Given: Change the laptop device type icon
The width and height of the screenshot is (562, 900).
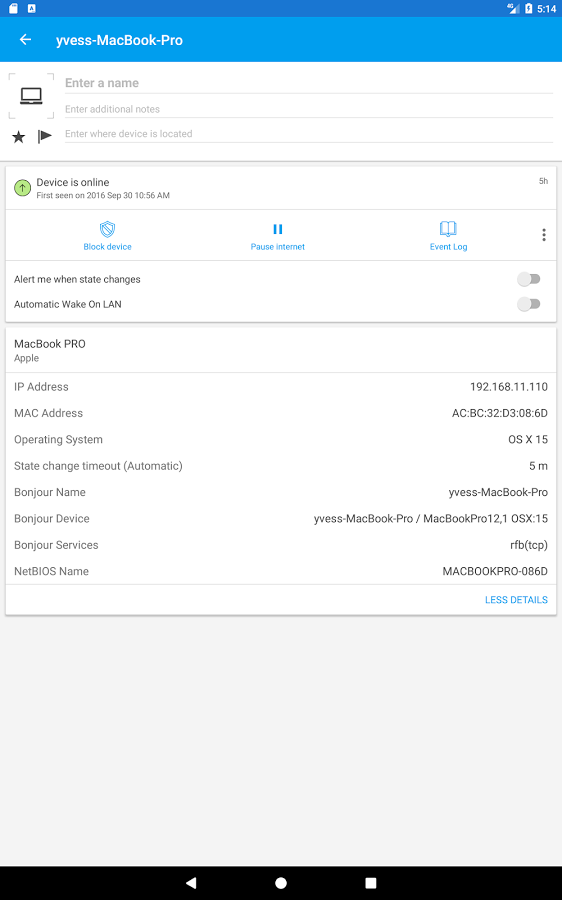Looking at the screenshot, I should pyautogui.click(x=31, y=96).
